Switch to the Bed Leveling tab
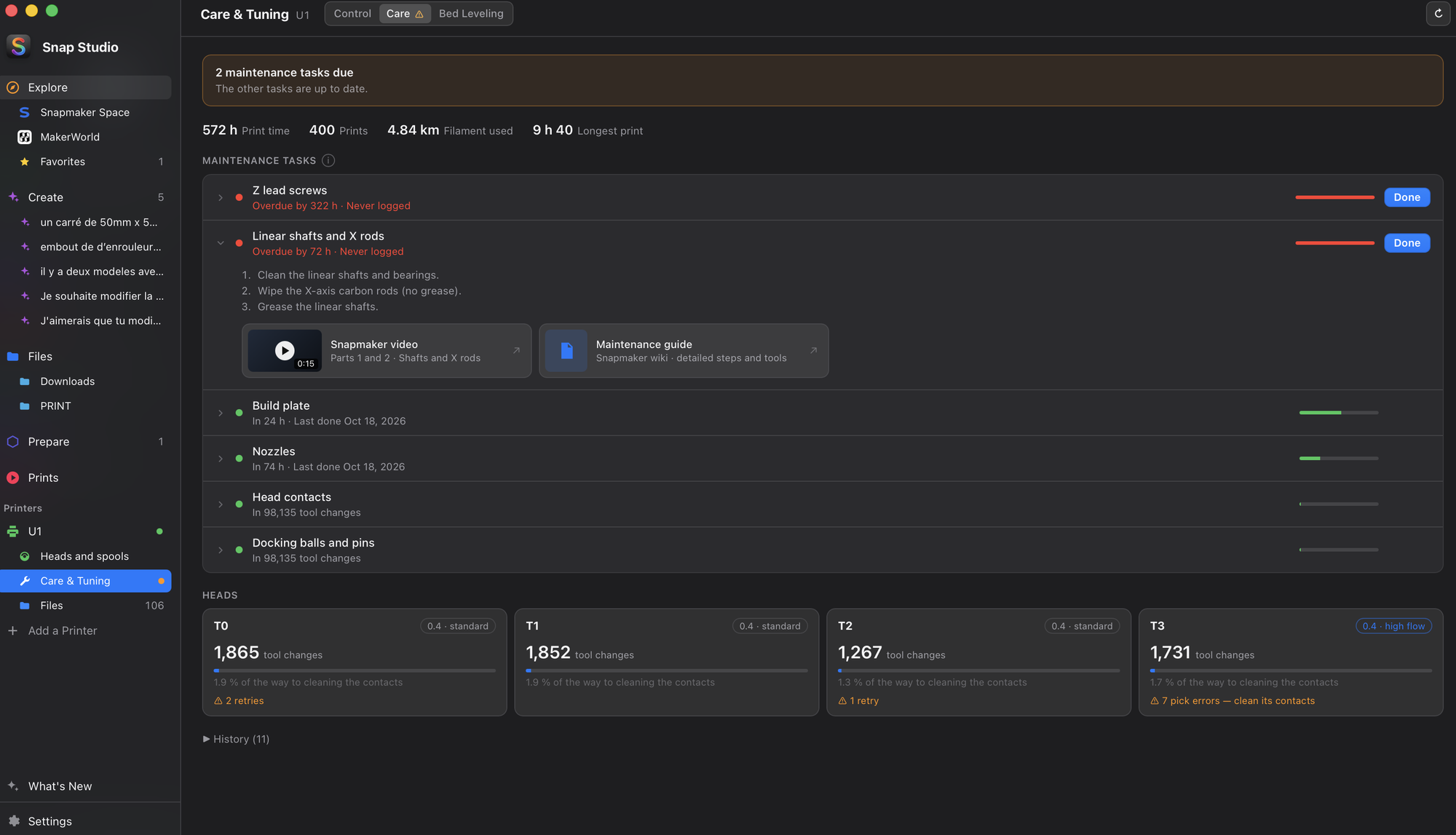 (x=471, y=14)
